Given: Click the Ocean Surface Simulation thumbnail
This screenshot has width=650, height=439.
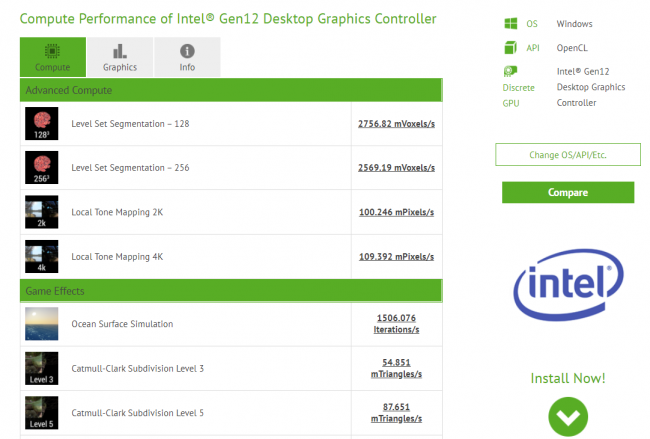Looking at the screenshot, I should tap(42, 324).
